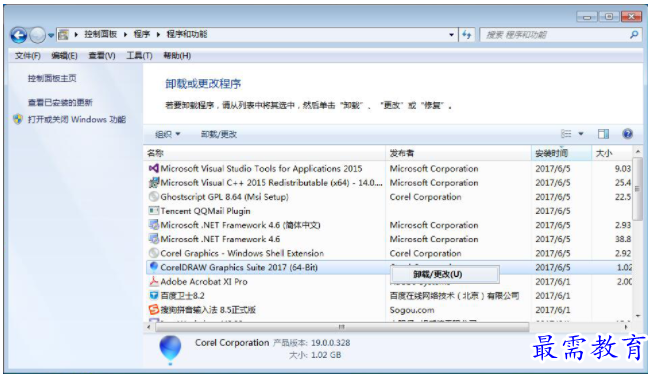Click the Tencent QQMail Plugin icon
Viewport: 654px width, 379px height.
pos(153,211)
